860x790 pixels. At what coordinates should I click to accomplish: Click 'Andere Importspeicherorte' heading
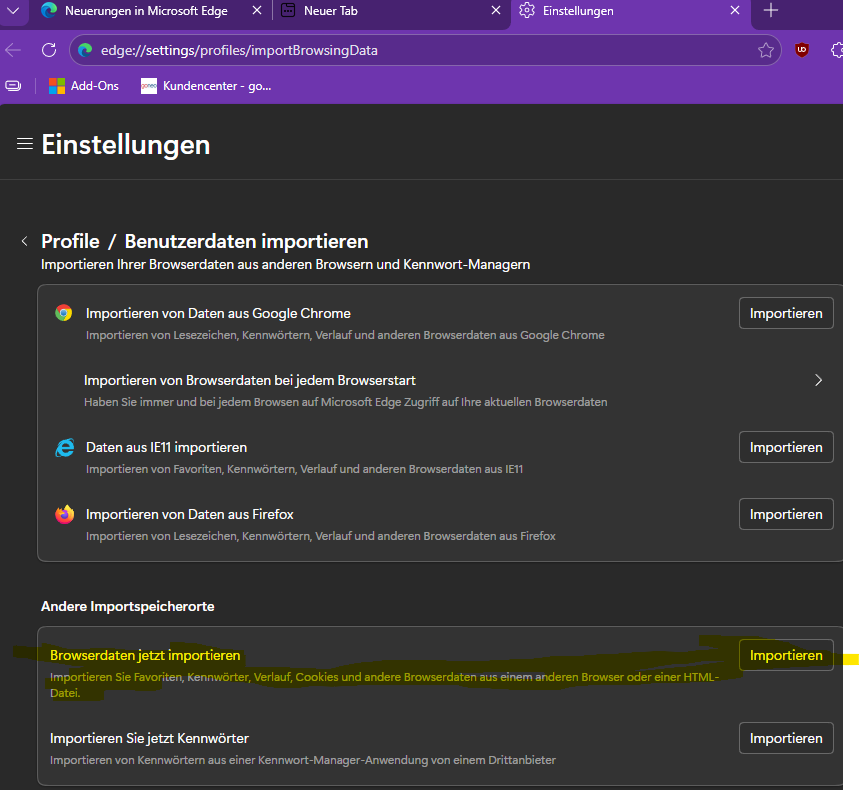[127, 606]
